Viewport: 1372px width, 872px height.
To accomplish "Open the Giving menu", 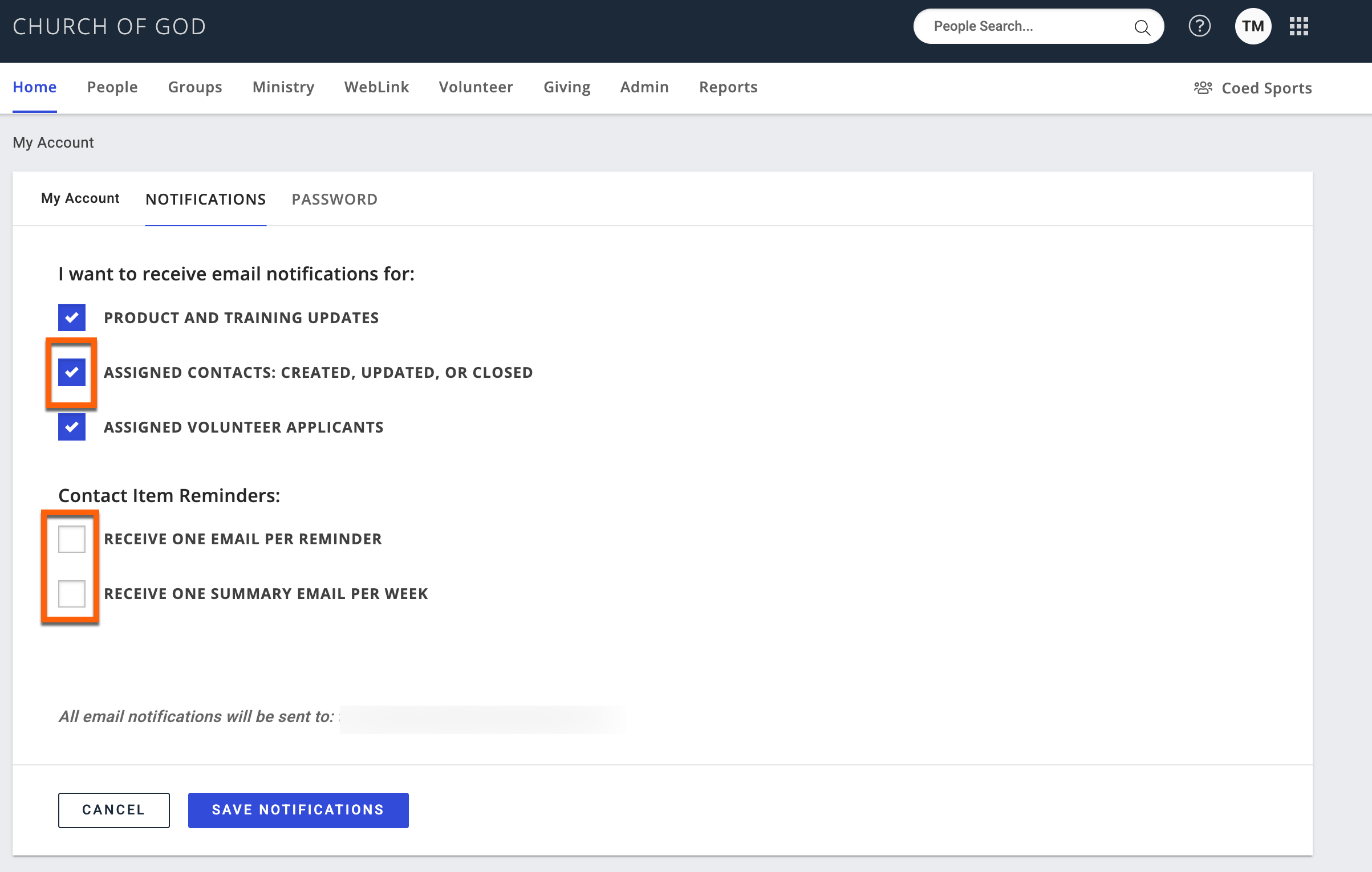I will [x=567, y=87].
